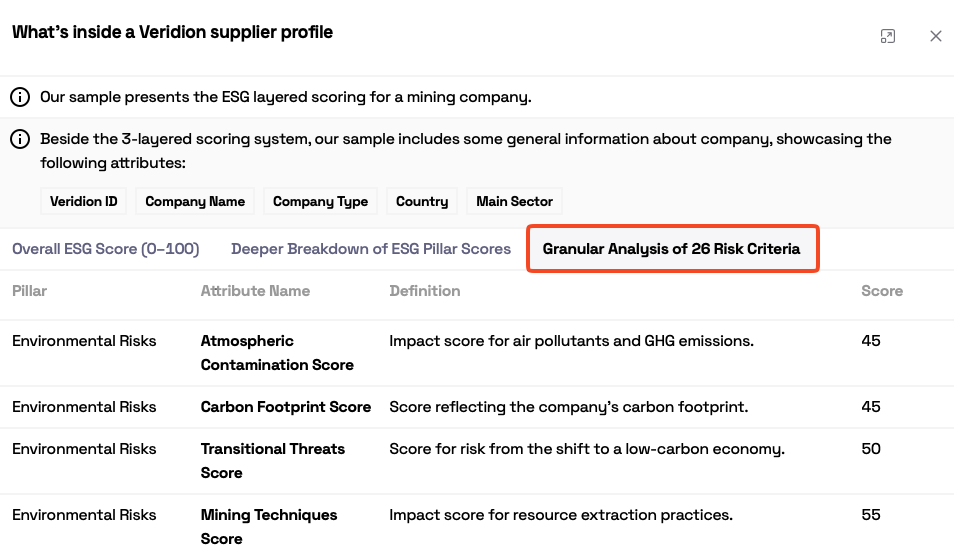This screenshot has height=557, width=954.
Task: Click the Definition column header
Action: [x=425, y=291]
